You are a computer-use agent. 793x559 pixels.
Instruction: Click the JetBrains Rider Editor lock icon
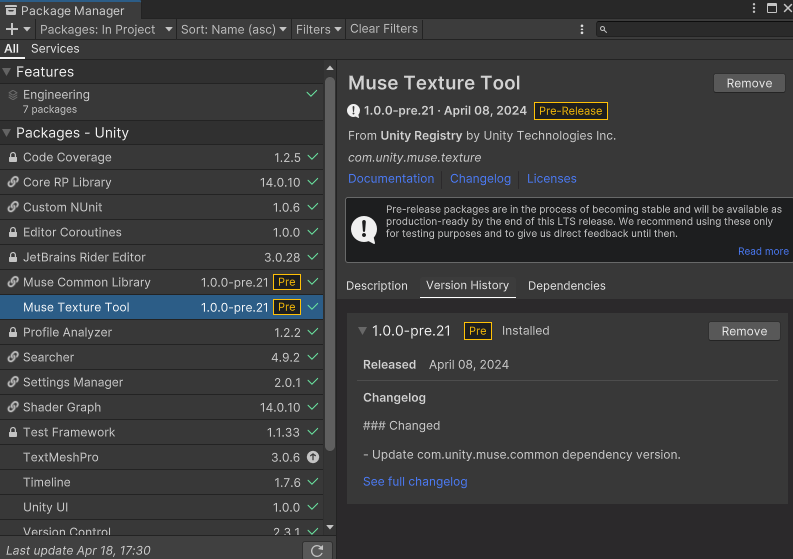point(13,257)
